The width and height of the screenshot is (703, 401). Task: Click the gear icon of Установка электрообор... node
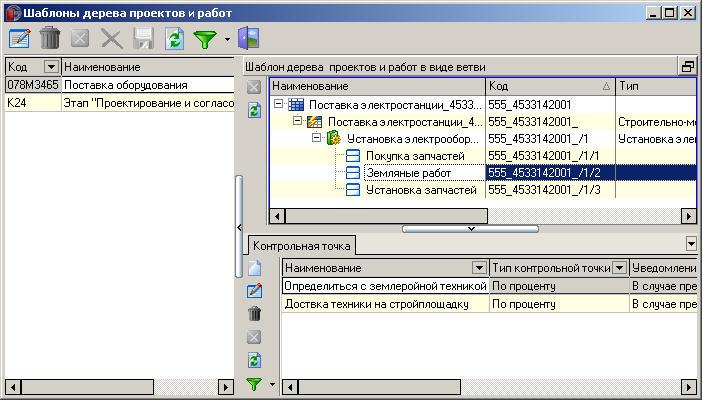pos(334,138)
